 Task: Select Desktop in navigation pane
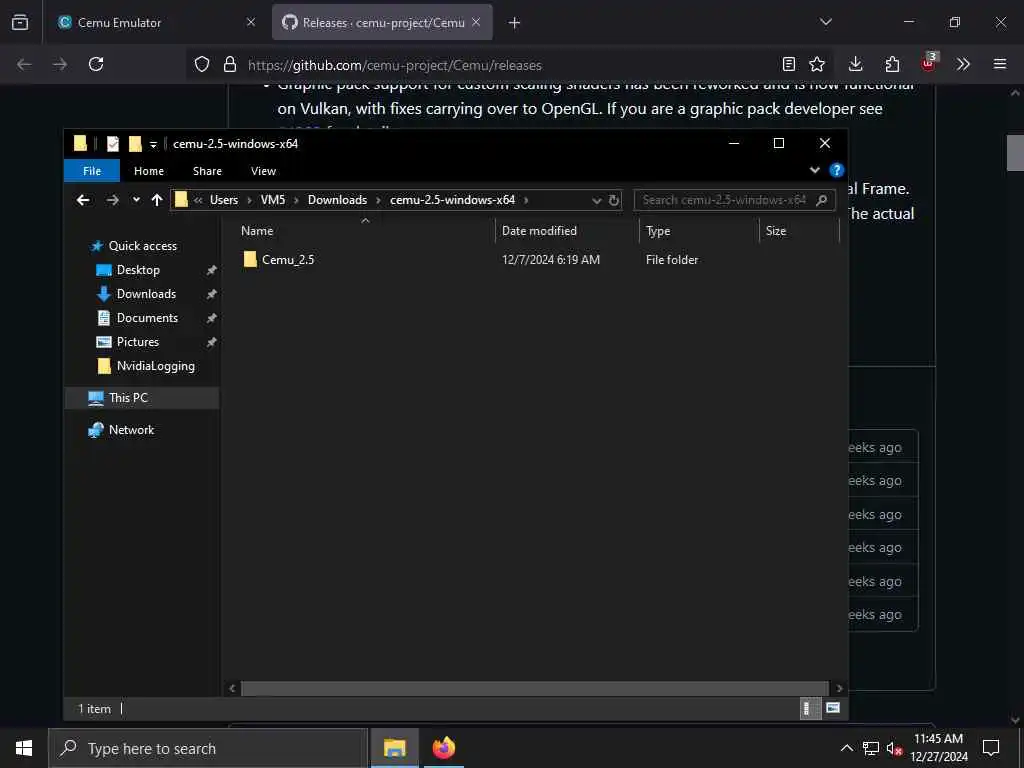(138, 270)
